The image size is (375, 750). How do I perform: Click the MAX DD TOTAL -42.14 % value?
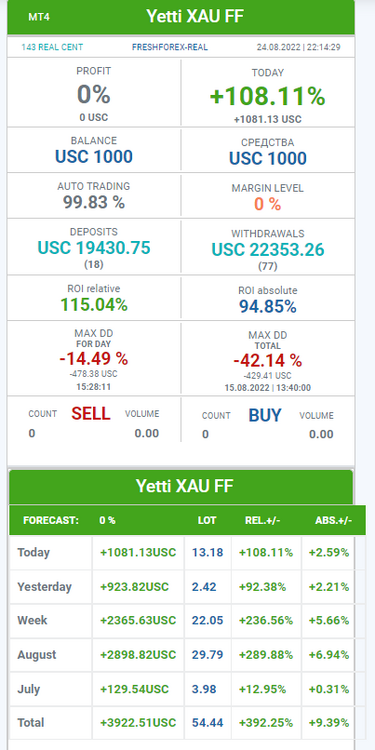[268, 359]
